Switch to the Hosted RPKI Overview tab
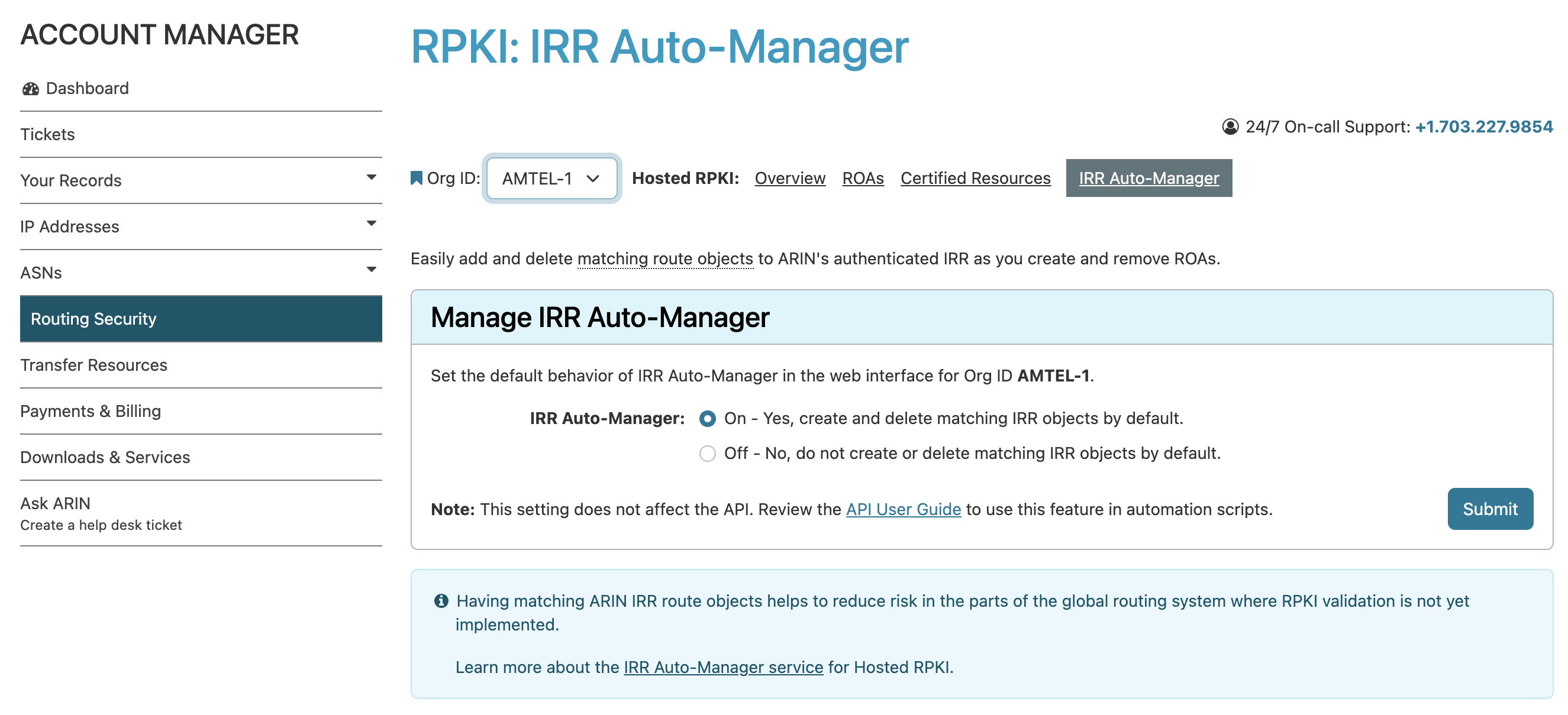 (790, 178)
